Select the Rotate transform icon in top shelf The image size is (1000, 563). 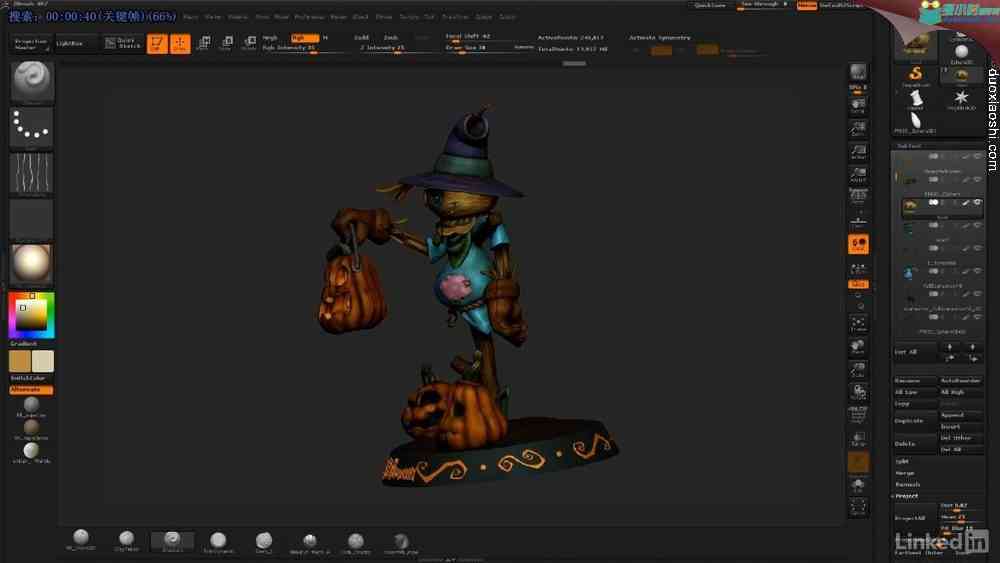[249, 43]
